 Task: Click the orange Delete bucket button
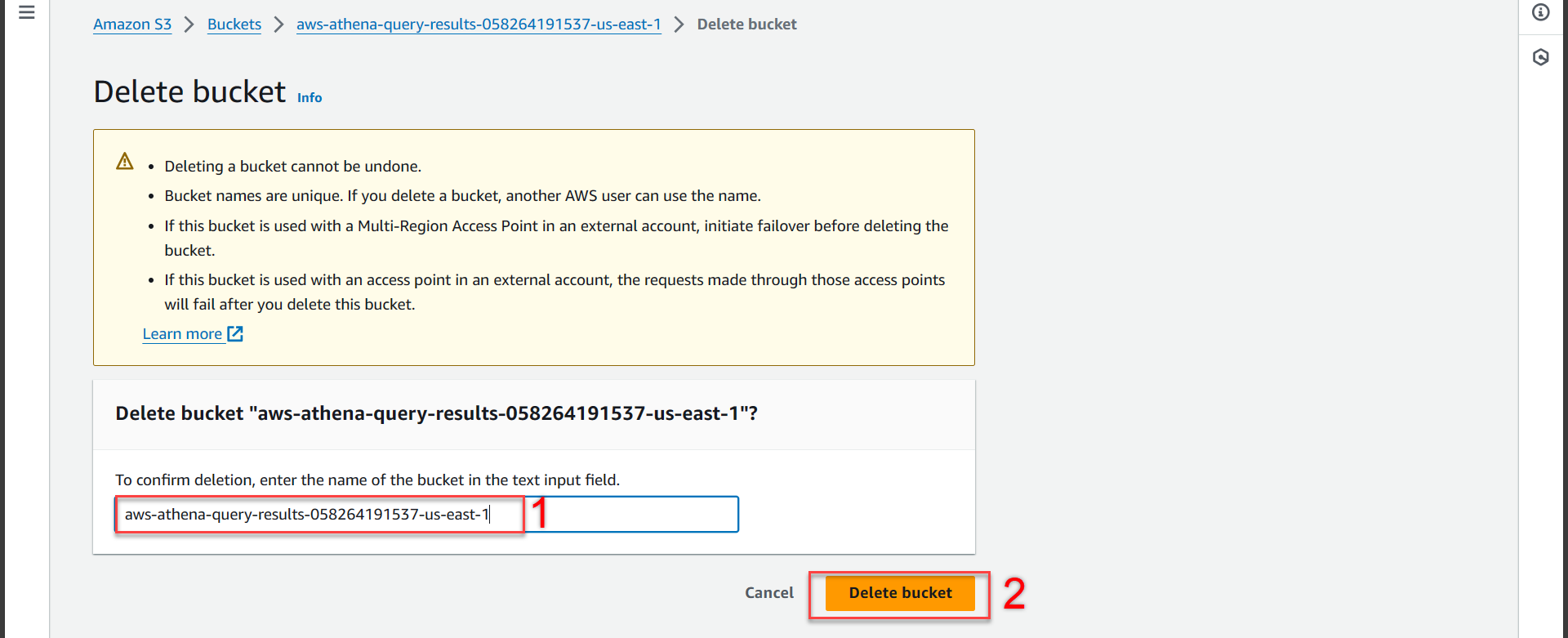tap(900, 593)
